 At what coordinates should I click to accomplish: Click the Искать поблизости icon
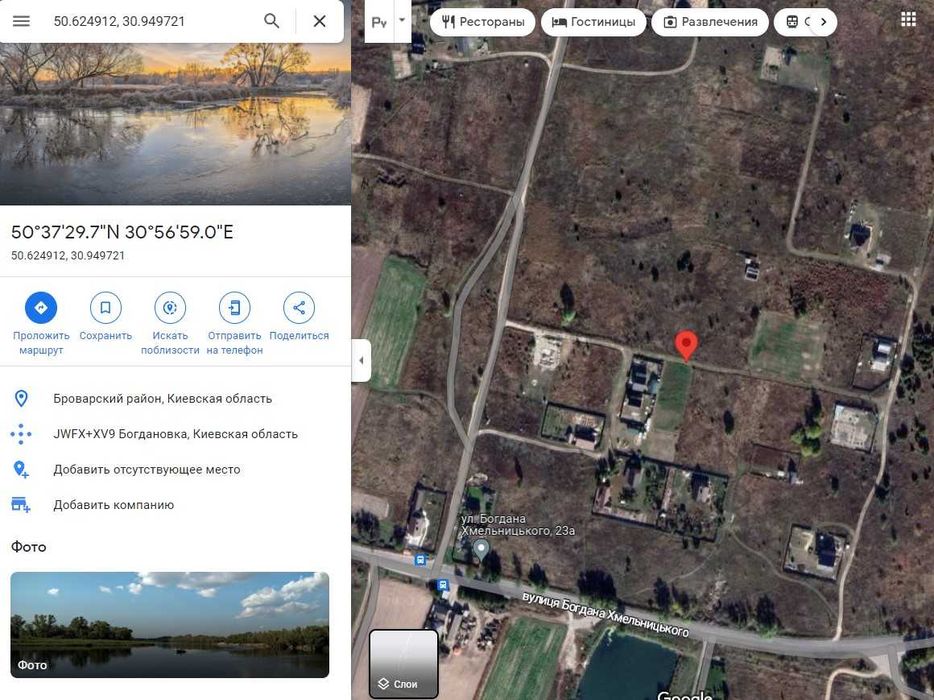[x=170, y=307]
